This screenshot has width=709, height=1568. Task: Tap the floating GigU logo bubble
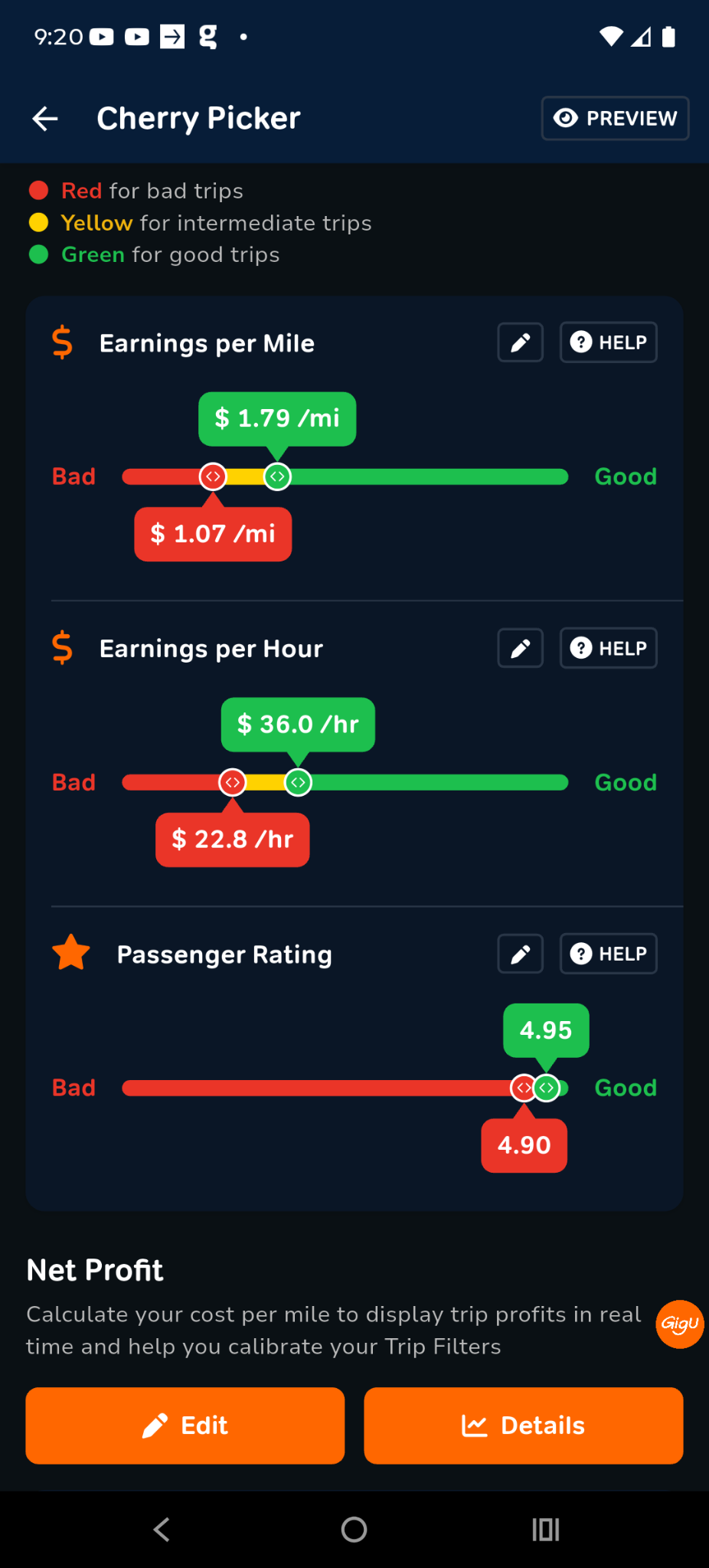point(680,1324)
